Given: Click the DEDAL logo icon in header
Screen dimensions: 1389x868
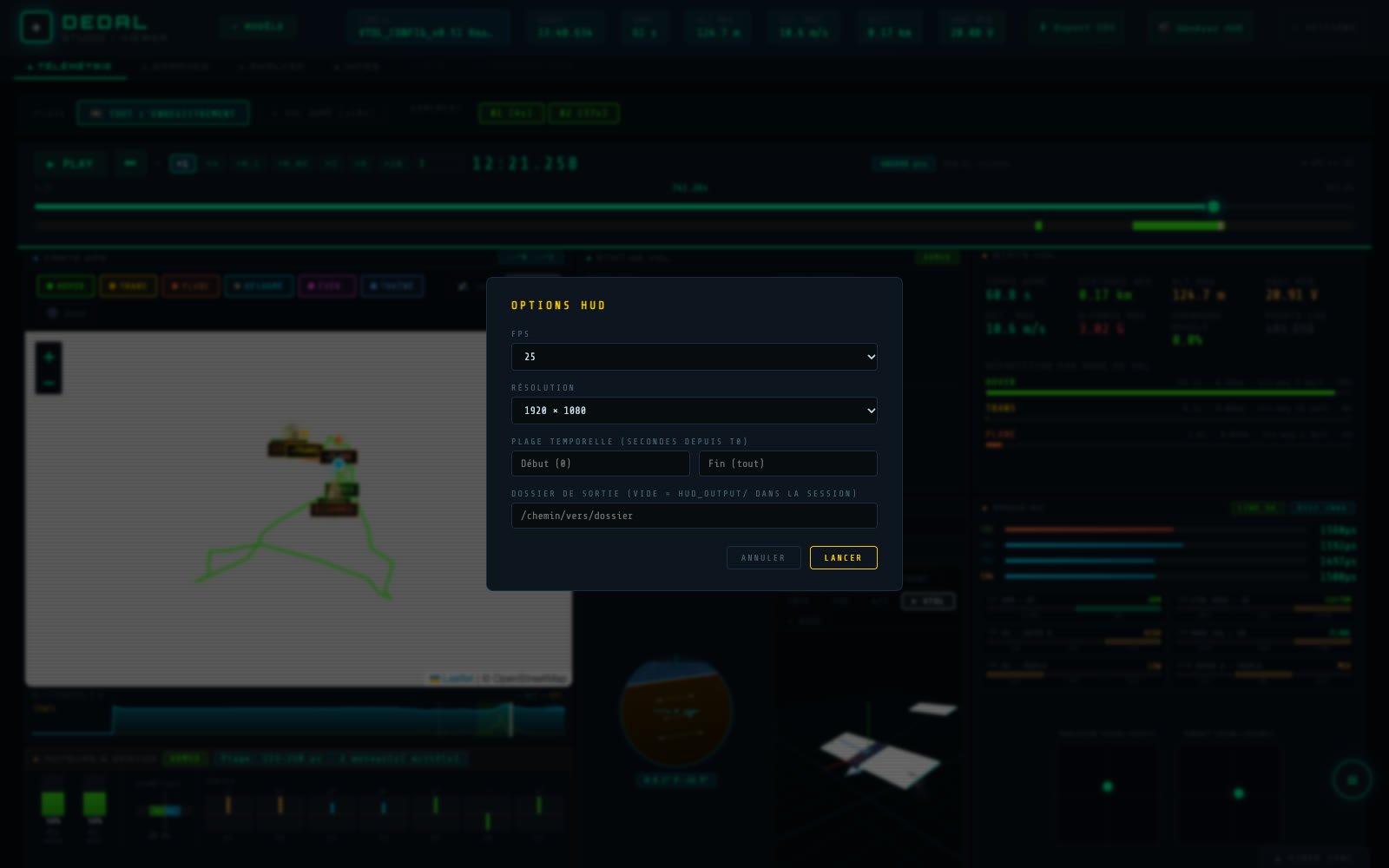Looking at the screenshot, I should 36,27.
